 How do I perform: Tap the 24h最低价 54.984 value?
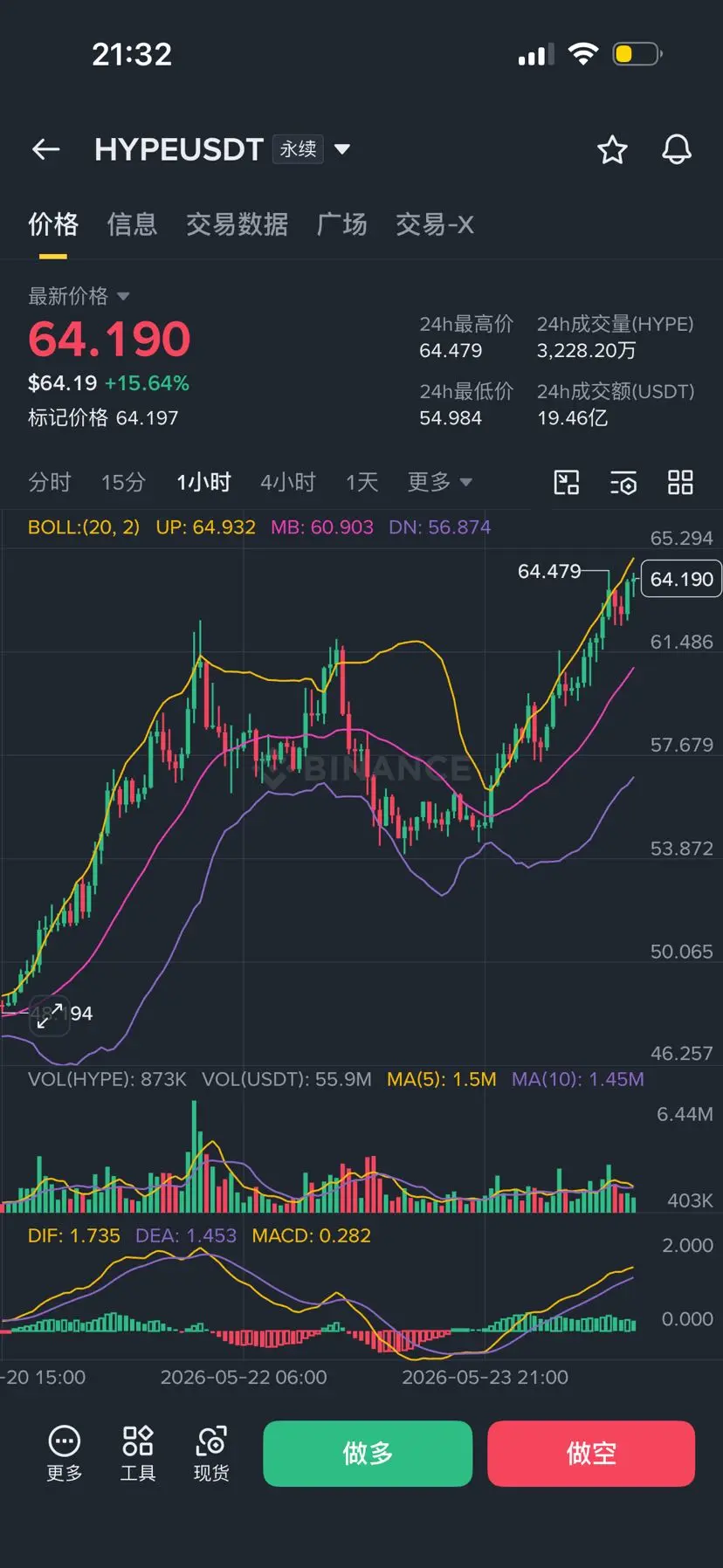pos(451,418)
